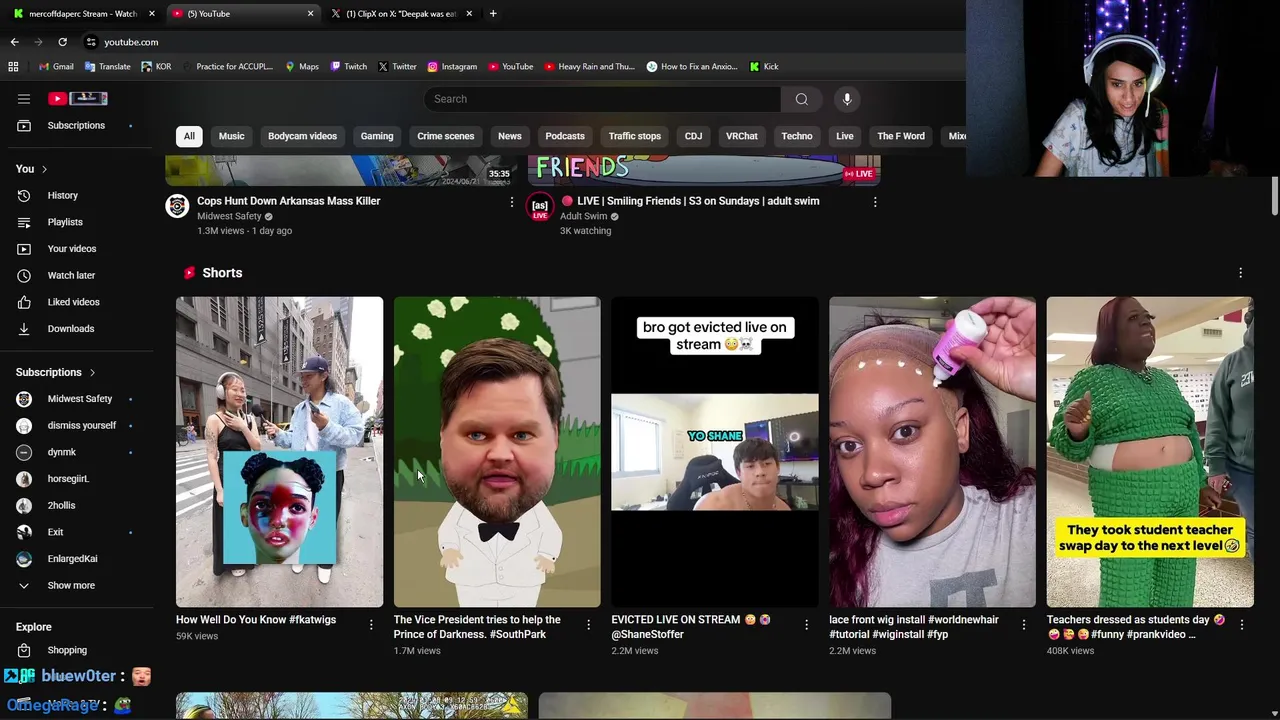This screenshot has width=1280, height=720.
Task: Open options for Smiling Friends live video
Action: [875, 202]
